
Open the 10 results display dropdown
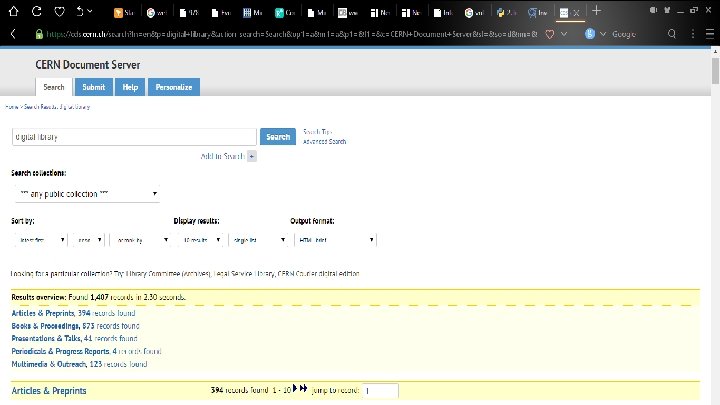[x=201, y=240]
